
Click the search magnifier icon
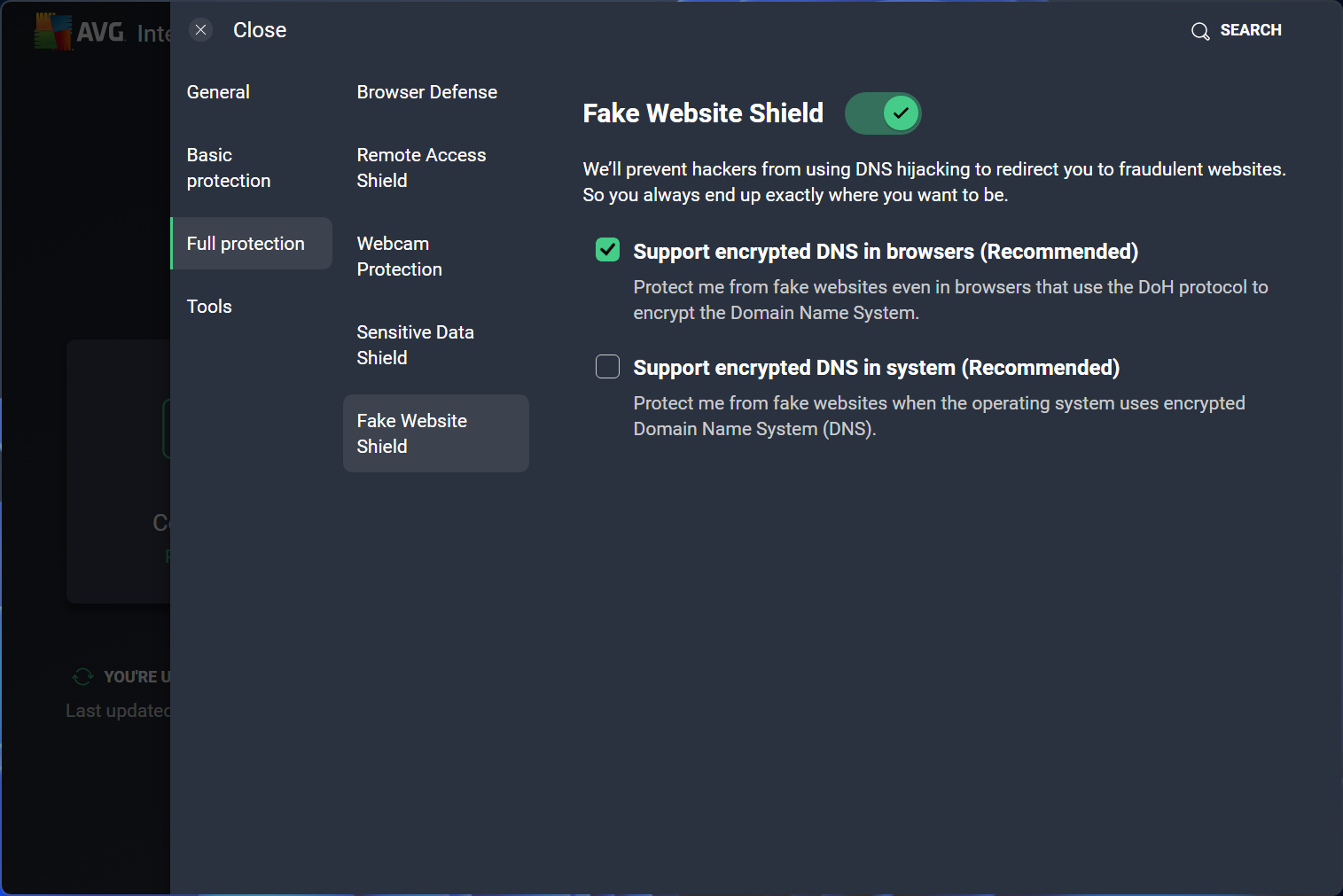click(1200, 32)
